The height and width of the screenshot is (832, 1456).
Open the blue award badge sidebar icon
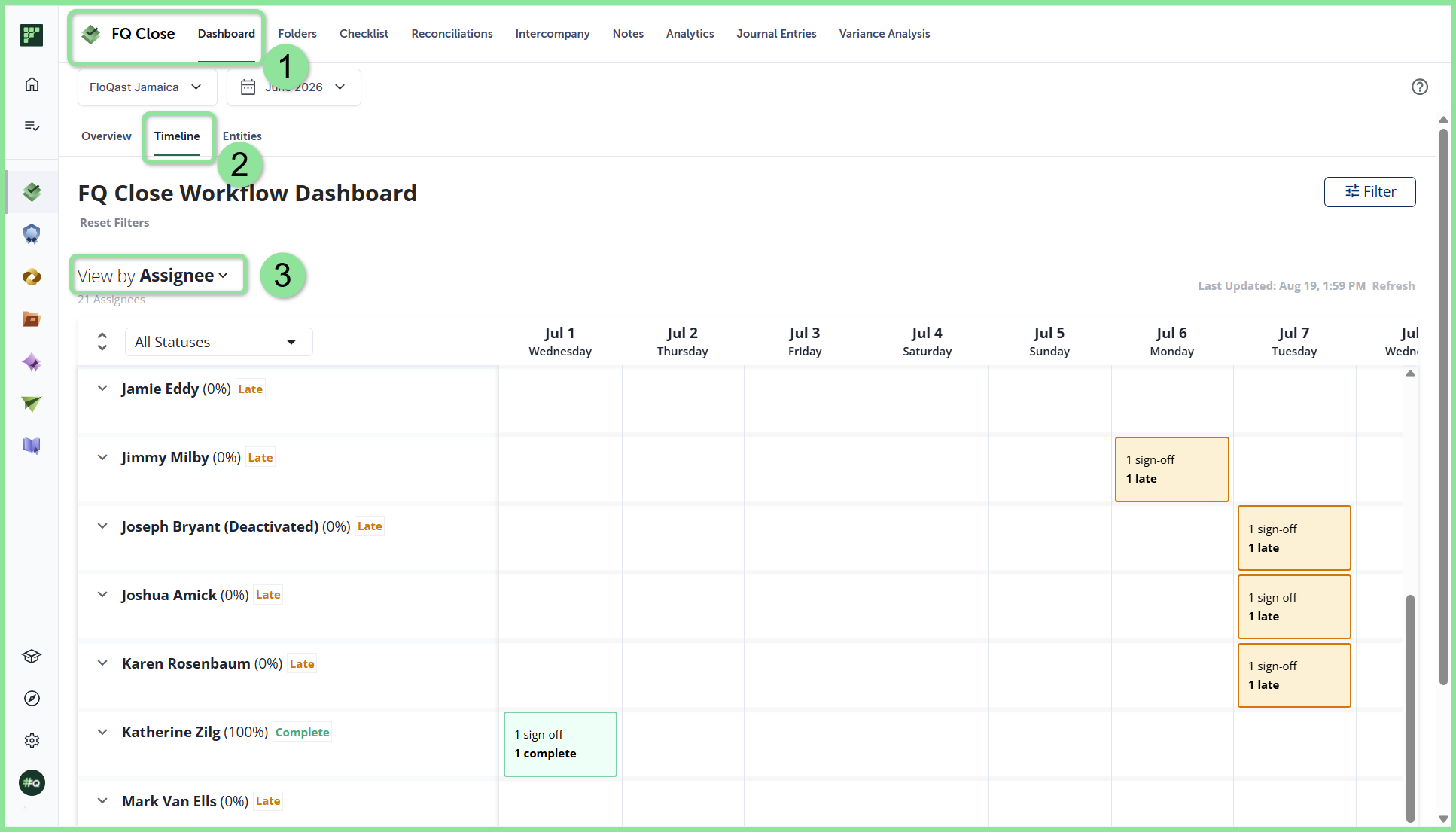32,234
